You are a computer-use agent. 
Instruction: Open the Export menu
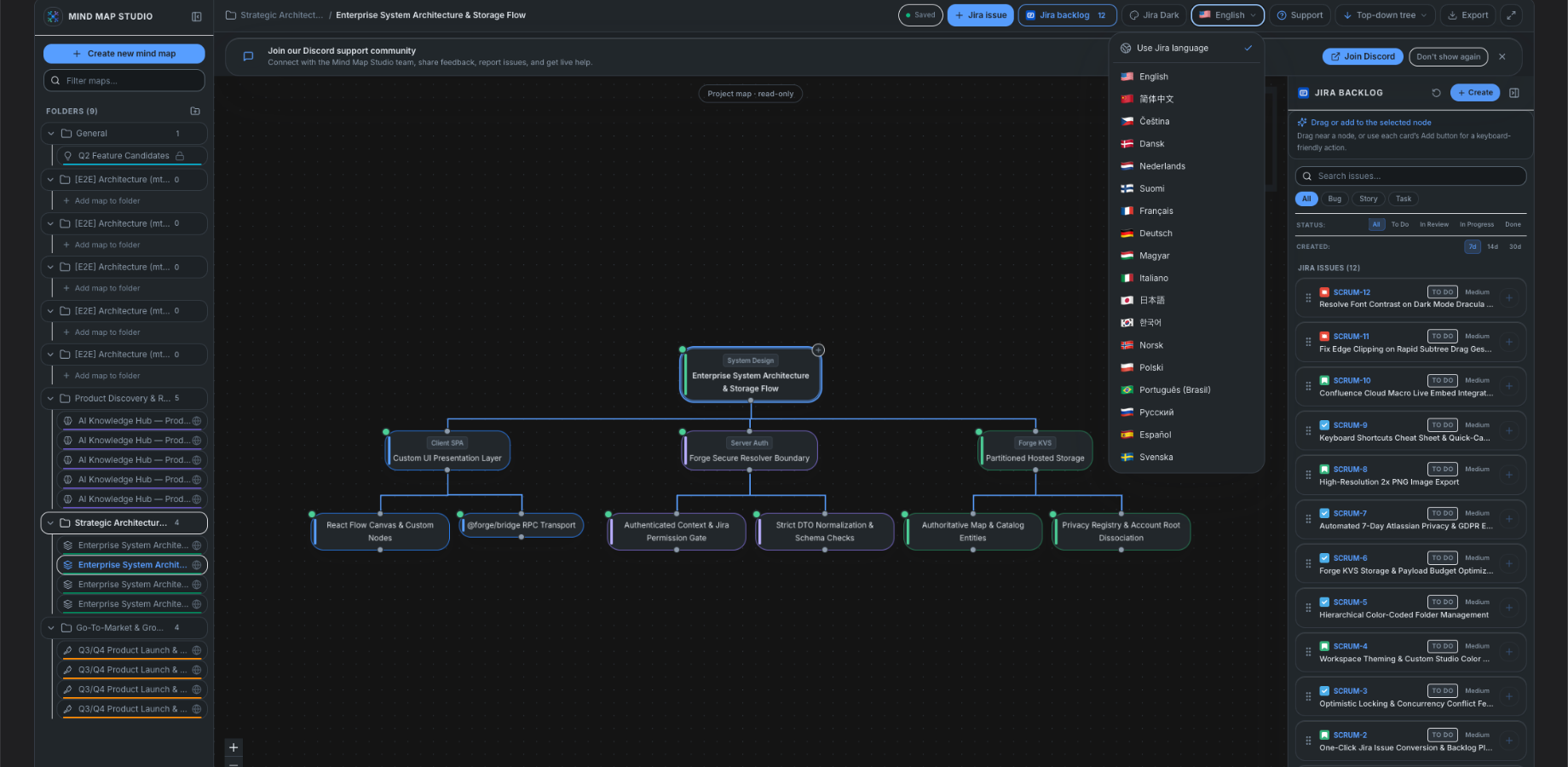click(1467, 15)
